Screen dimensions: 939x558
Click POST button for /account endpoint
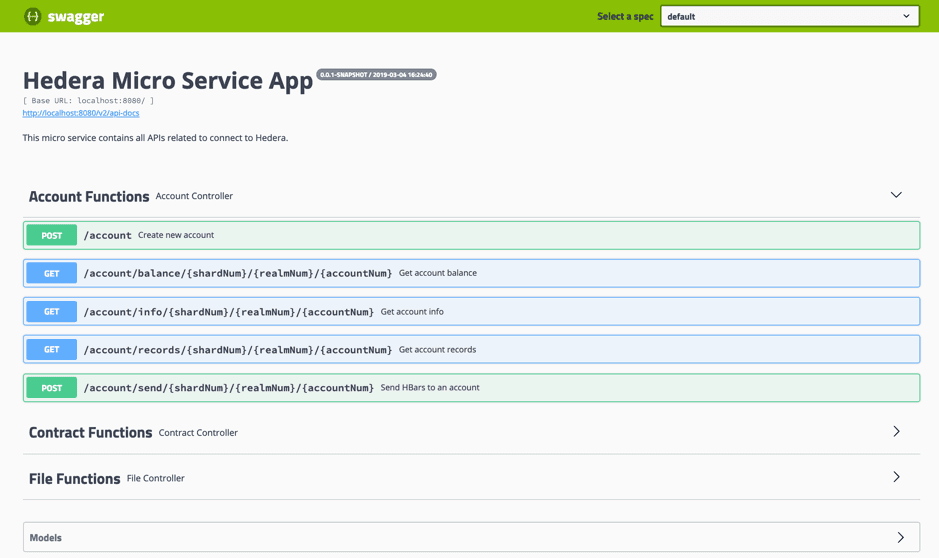pos(52,235)
